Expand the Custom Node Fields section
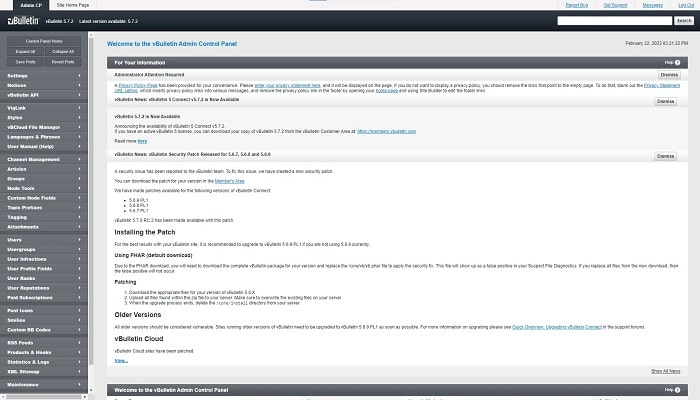The height and width of the screenshot is (400, 700). pyautogui.click(x=44, y=198)
